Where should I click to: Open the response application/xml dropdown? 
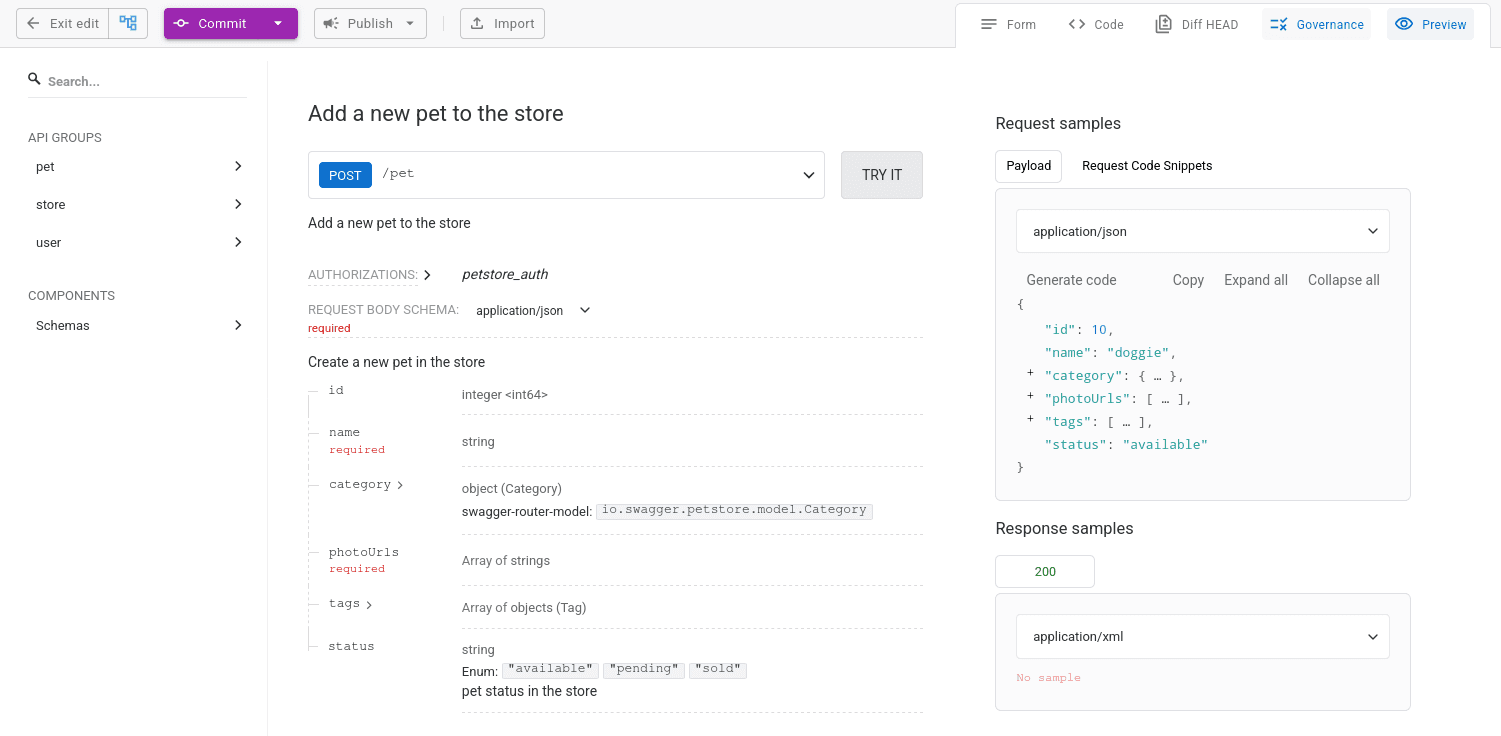click(x=1203, y=636)
